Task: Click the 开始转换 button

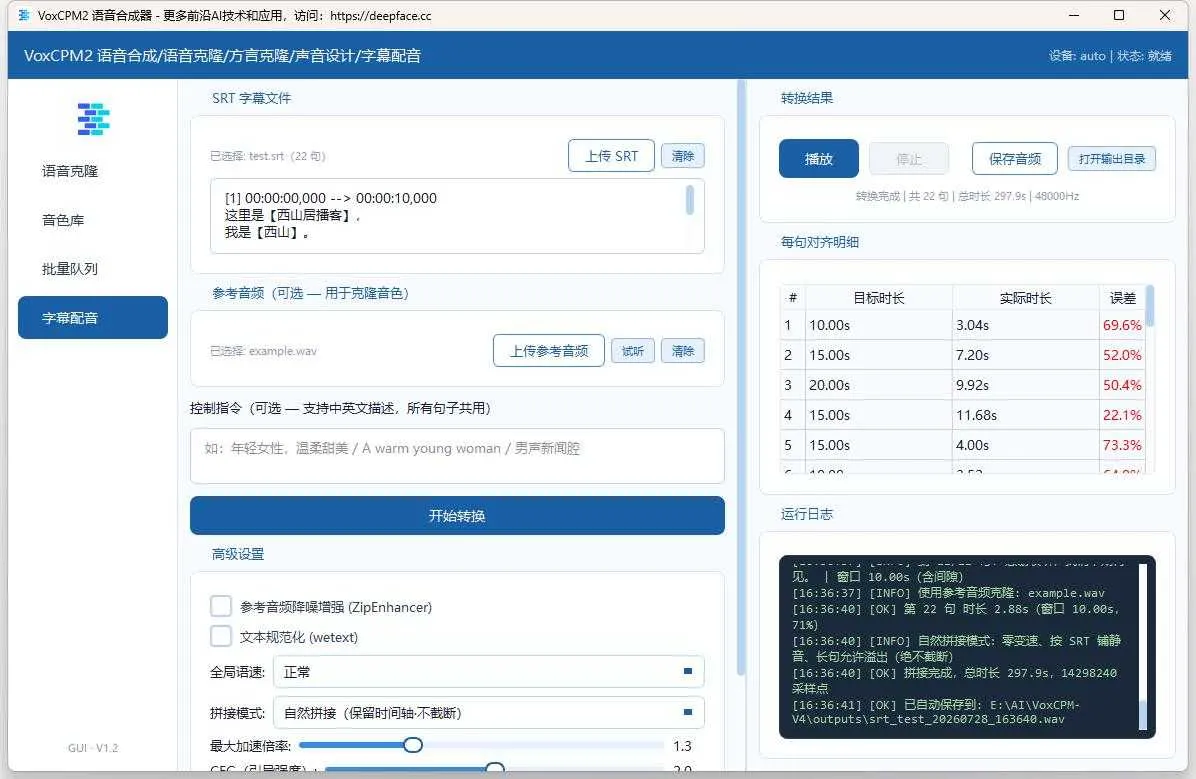Action: [x=457, y=516]
